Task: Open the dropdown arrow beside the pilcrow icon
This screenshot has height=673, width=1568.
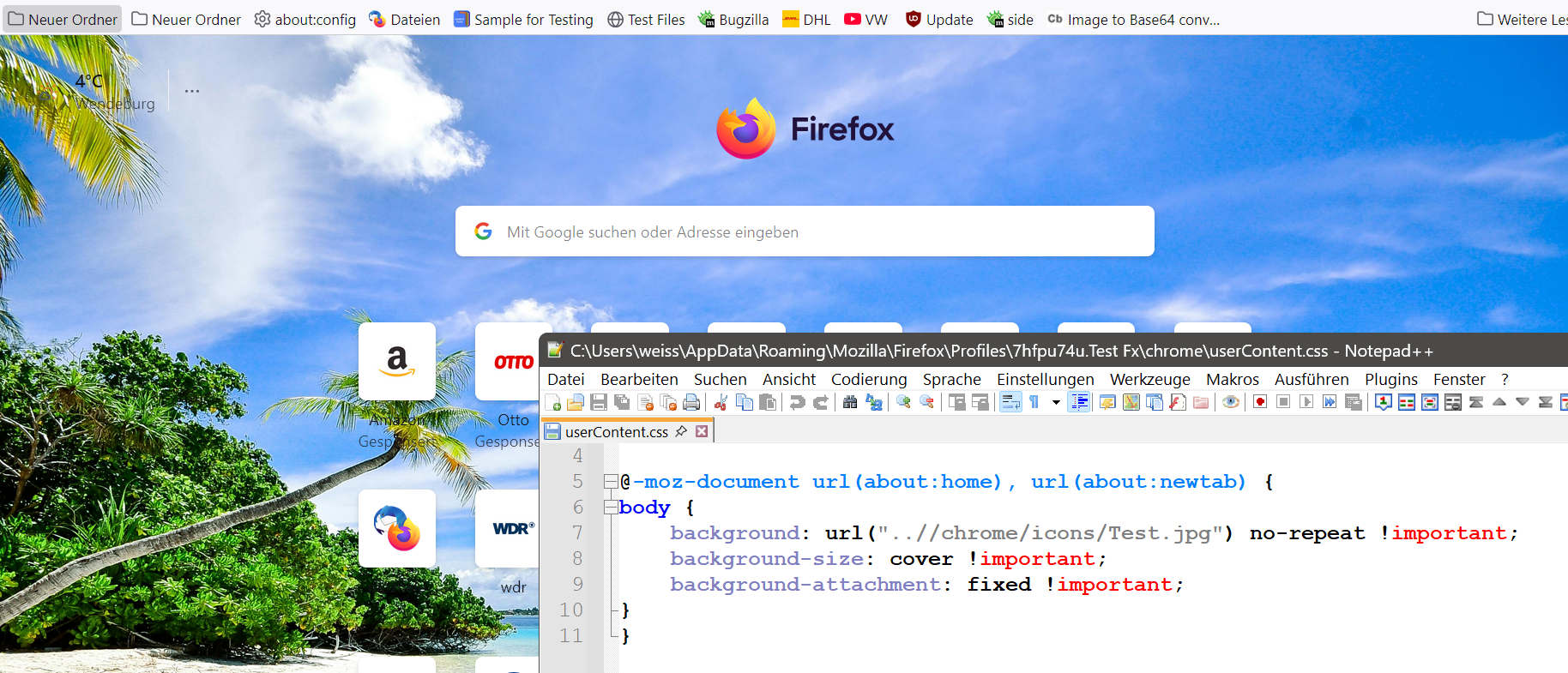Action: [x=1056, y=402]
